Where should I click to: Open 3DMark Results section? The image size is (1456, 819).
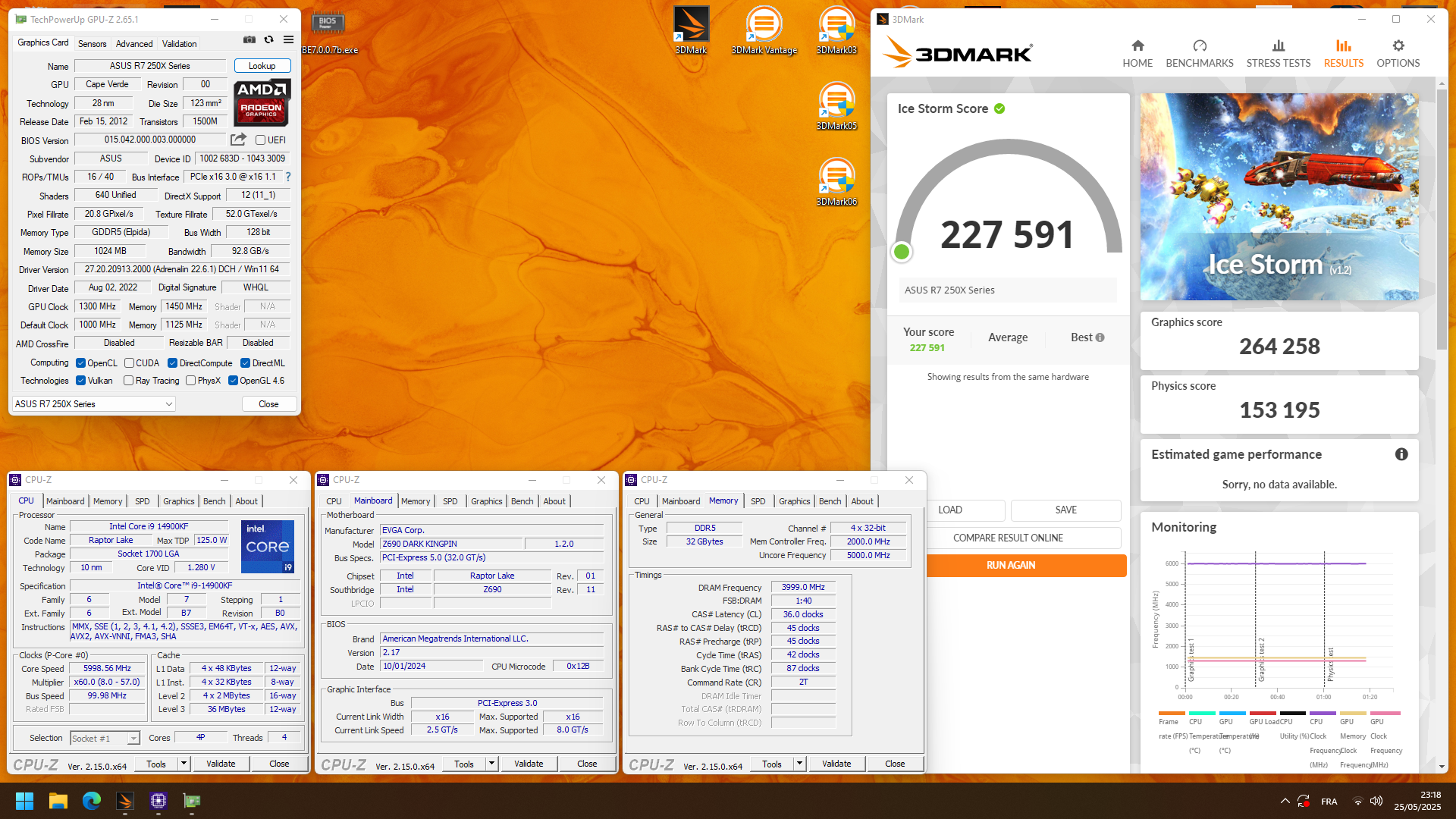point(1343,54)
